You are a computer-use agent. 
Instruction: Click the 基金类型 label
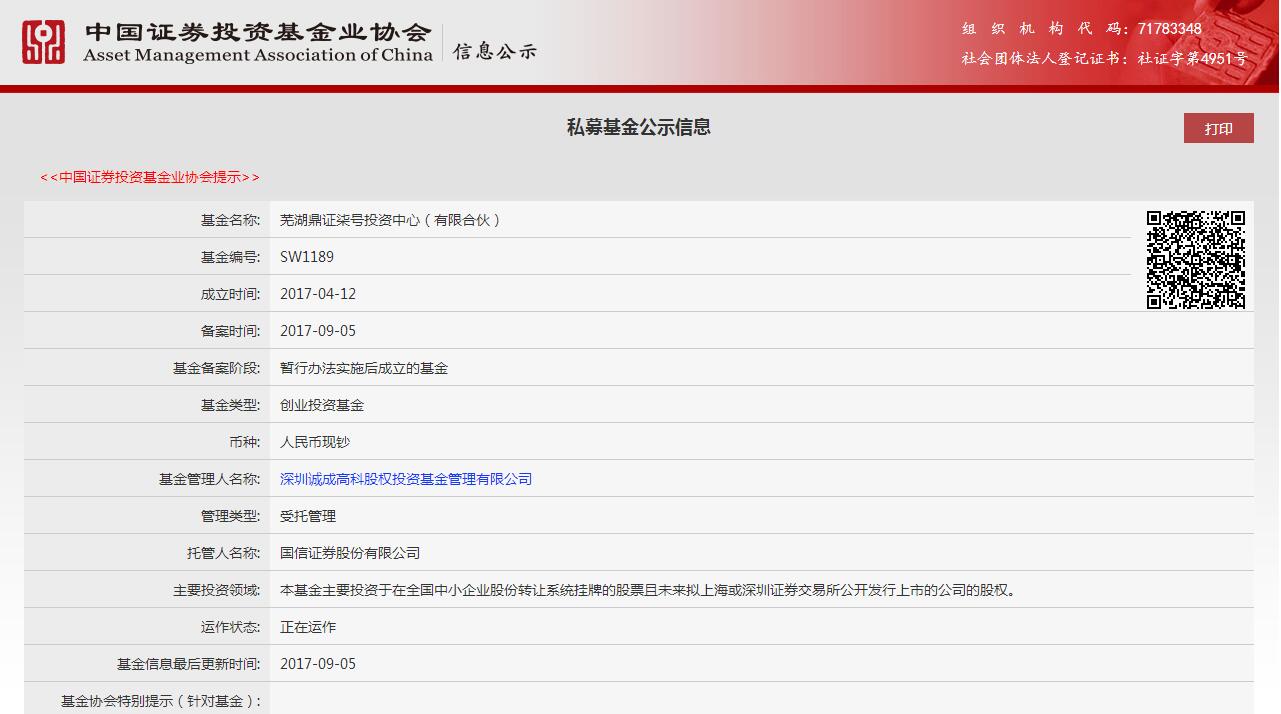pyautogui.click(x=230, y=405)
